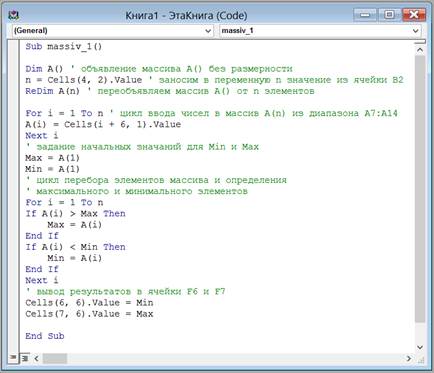Open the massiv_1 procedure dropdown
The image size is (434, 373).
320,31
